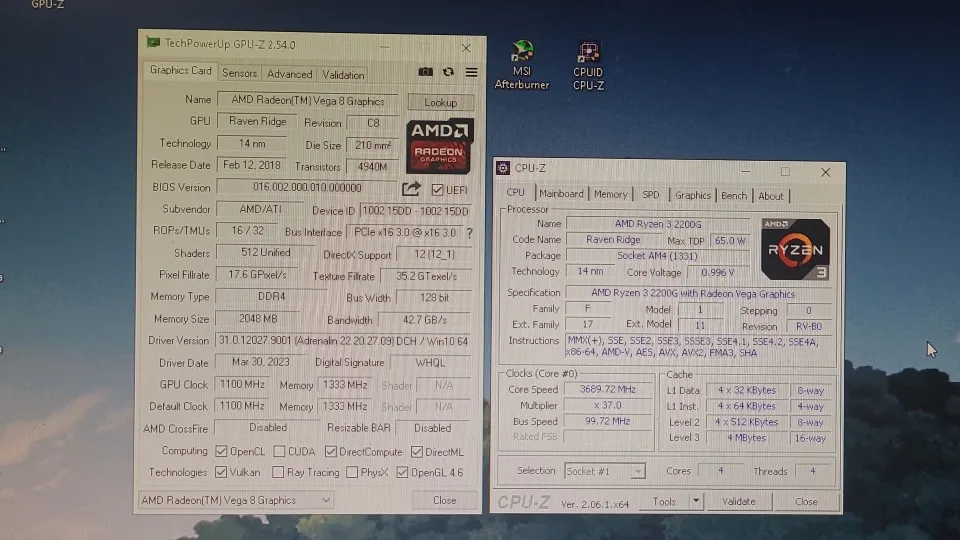
Task: Select the Graphics Card tab in GPU-Z
Action: click(181, 70)
